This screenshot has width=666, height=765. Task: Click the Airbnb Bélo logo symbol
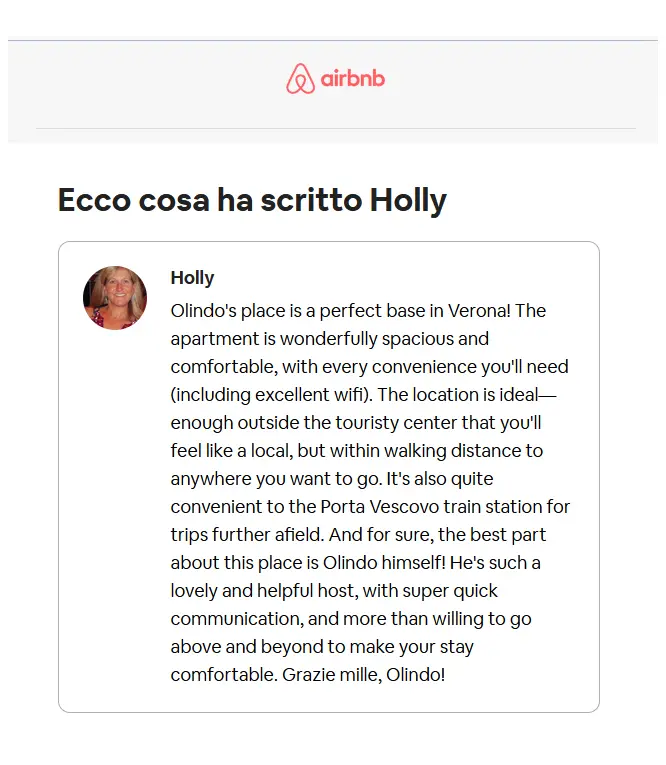(300, 79)
